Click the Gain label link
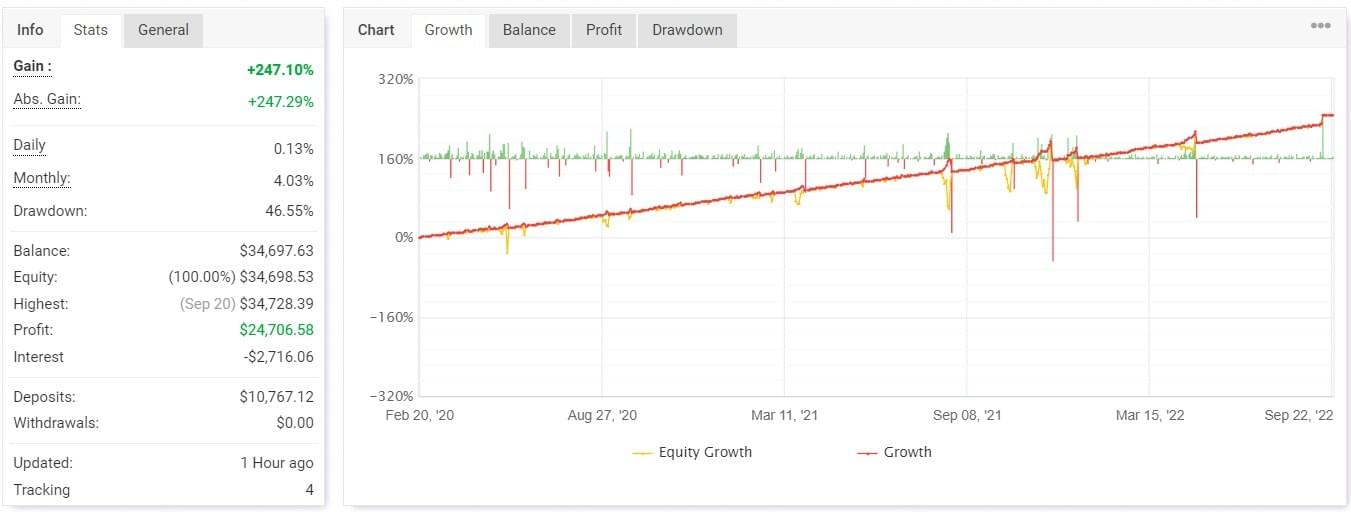The width and height of the screenshot is (1351, 512). tap(32, 66)
